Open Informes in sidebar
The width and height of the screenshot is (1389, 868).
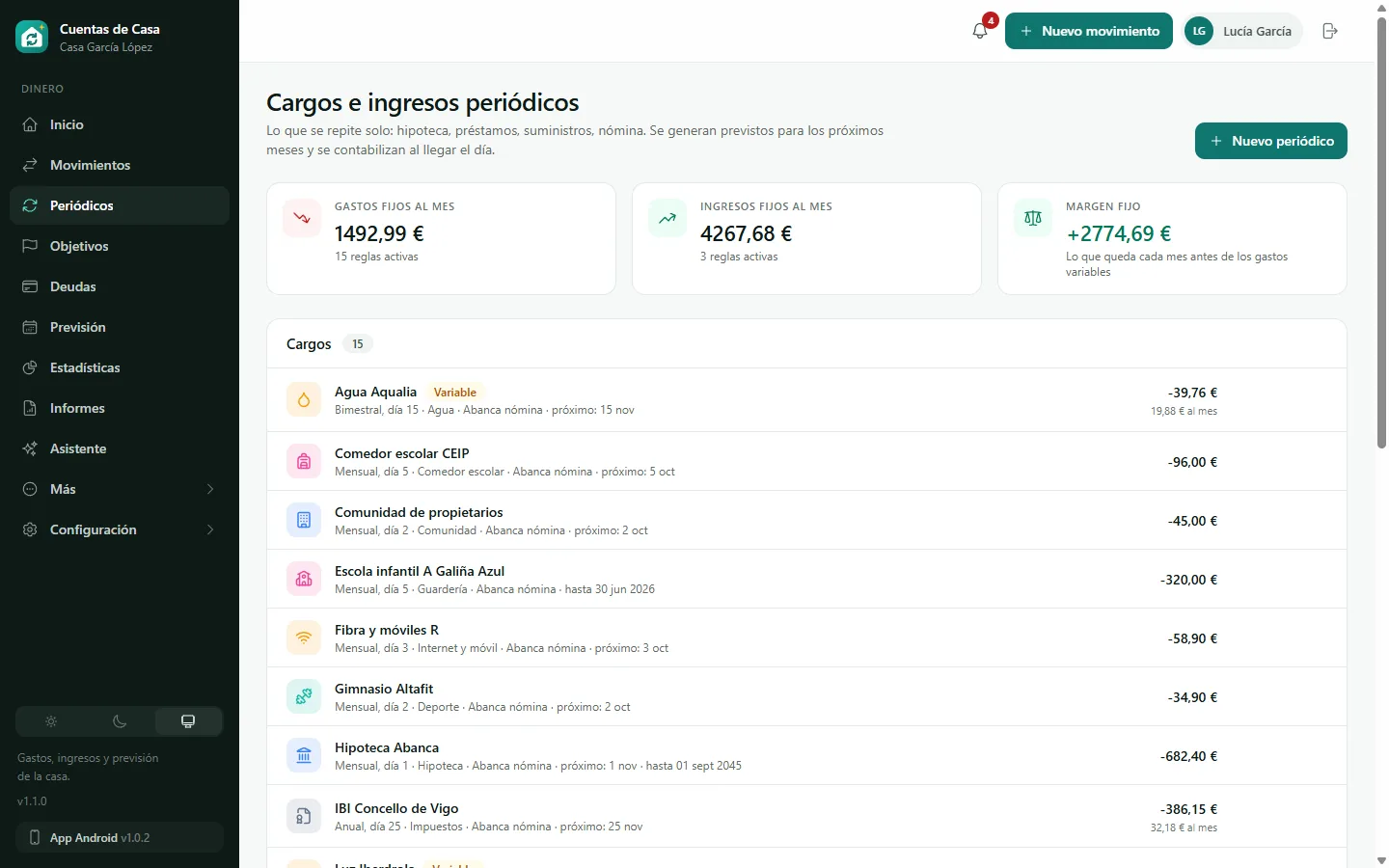[120, 408]
